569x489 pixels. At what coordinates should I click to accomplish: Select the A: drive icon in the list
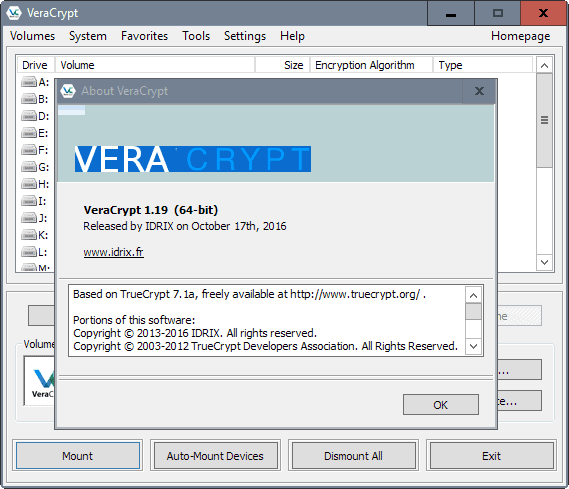(x=29, y=82)
